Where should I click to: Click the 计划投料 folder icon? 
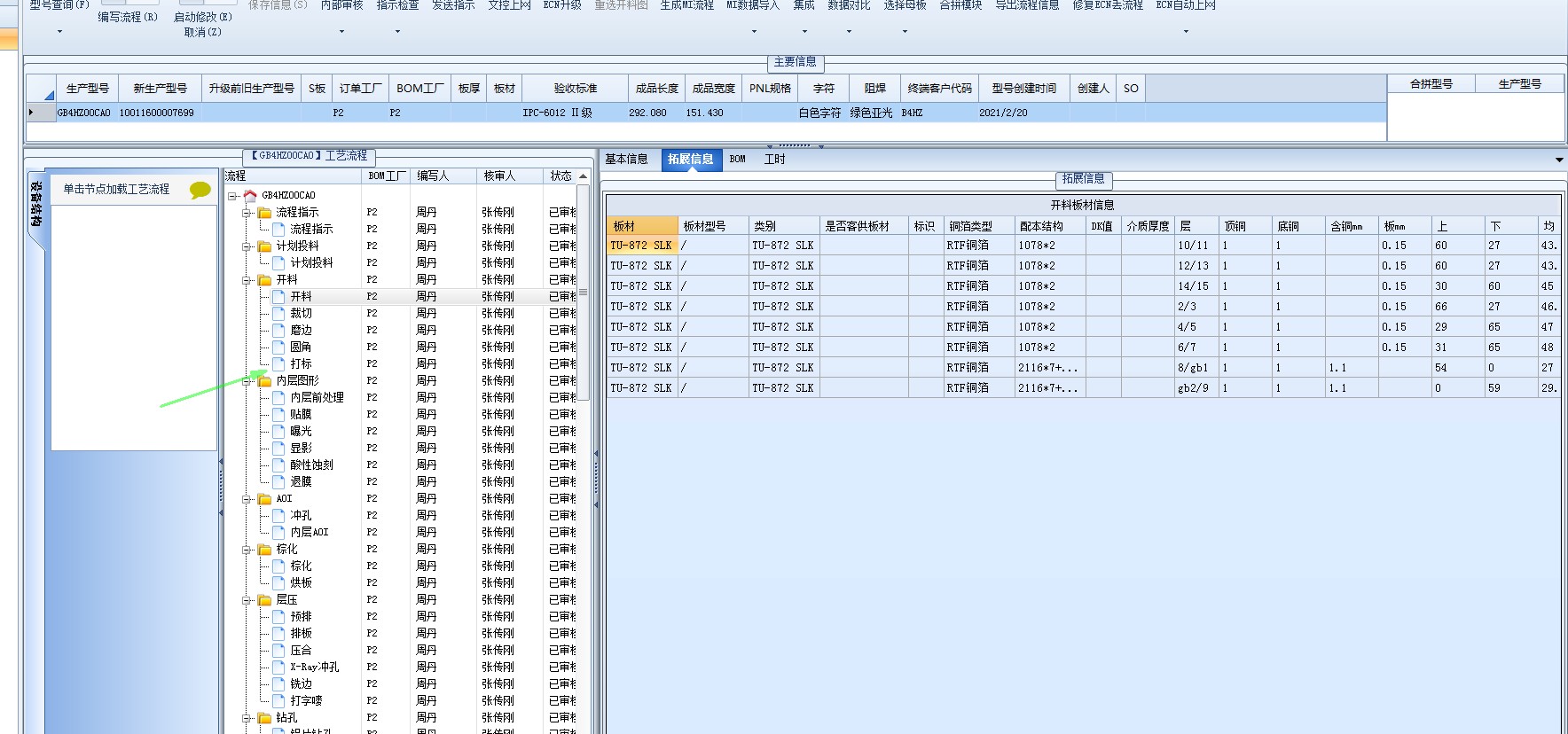[264, 246]
